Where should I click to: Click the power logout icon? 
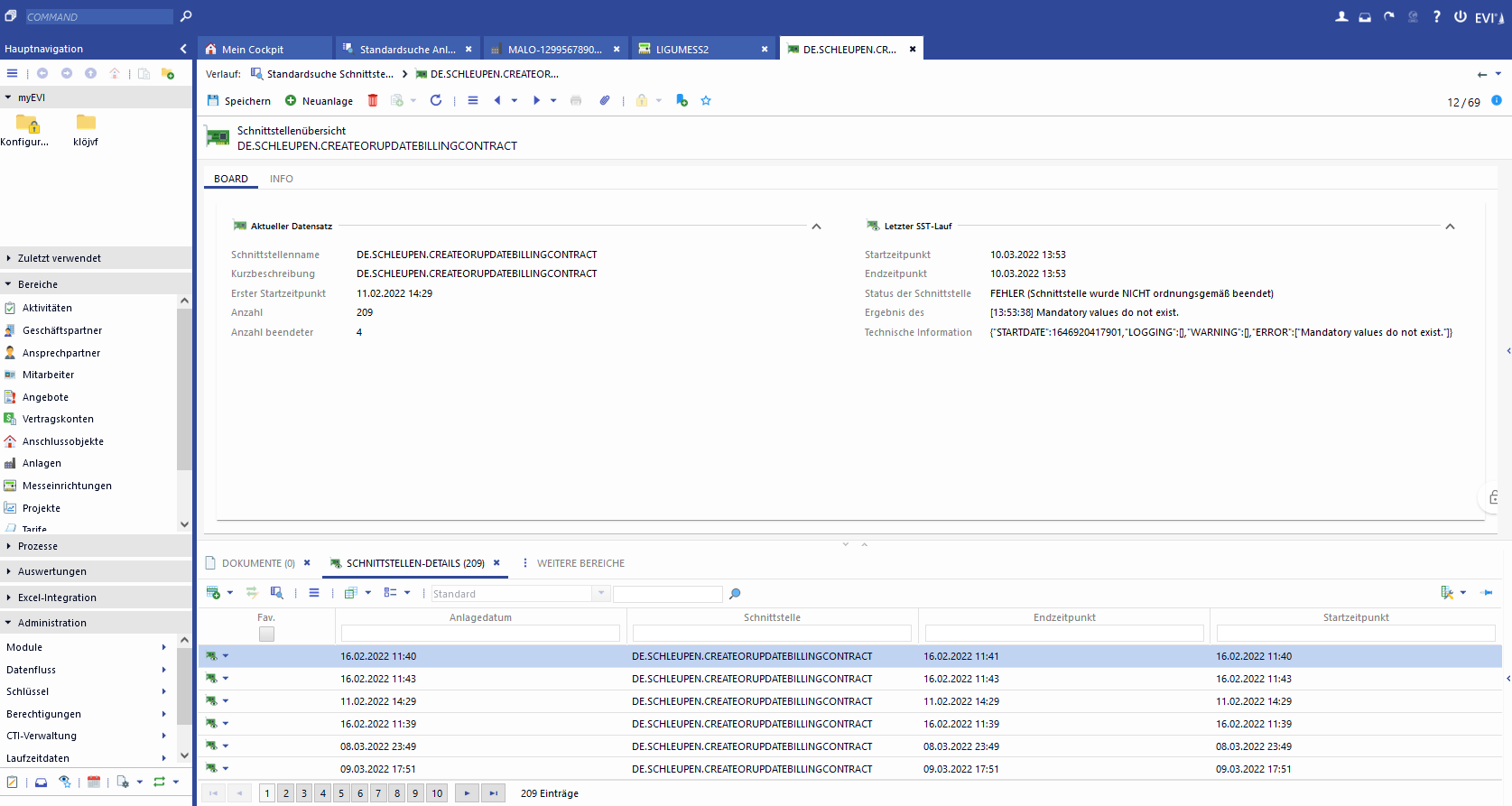(x=1460, y=16)
